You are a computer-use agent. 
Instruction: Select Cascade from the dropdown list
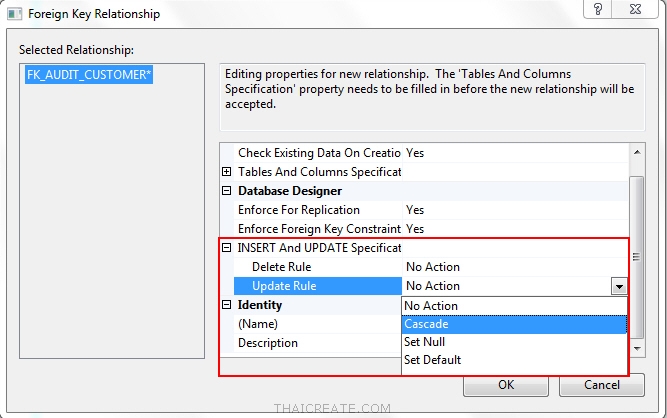(426, 324)
